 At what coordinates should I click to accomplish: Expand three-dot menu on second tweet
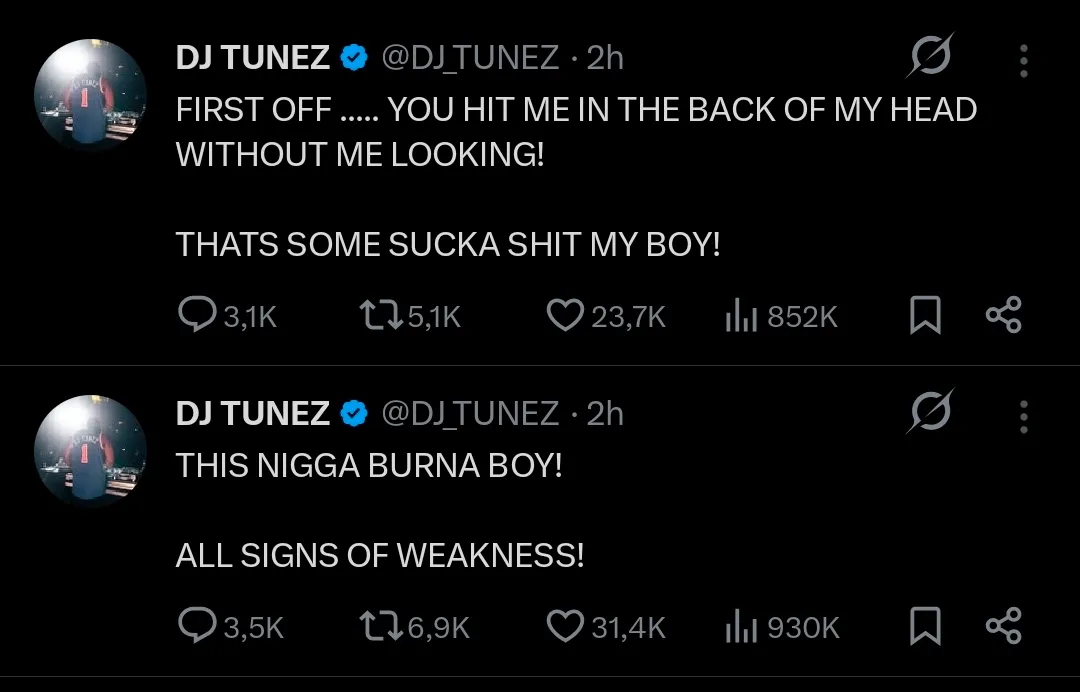1023,415
